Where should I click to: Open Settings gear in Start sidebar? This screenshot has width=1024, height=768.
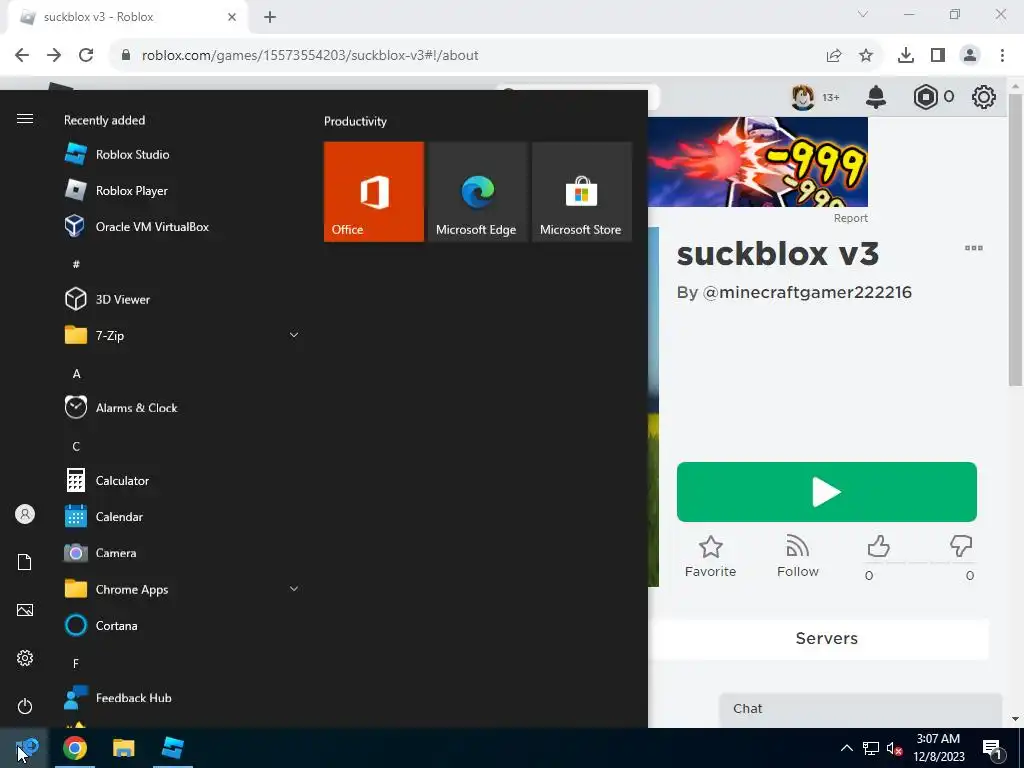tap(25, 658)
